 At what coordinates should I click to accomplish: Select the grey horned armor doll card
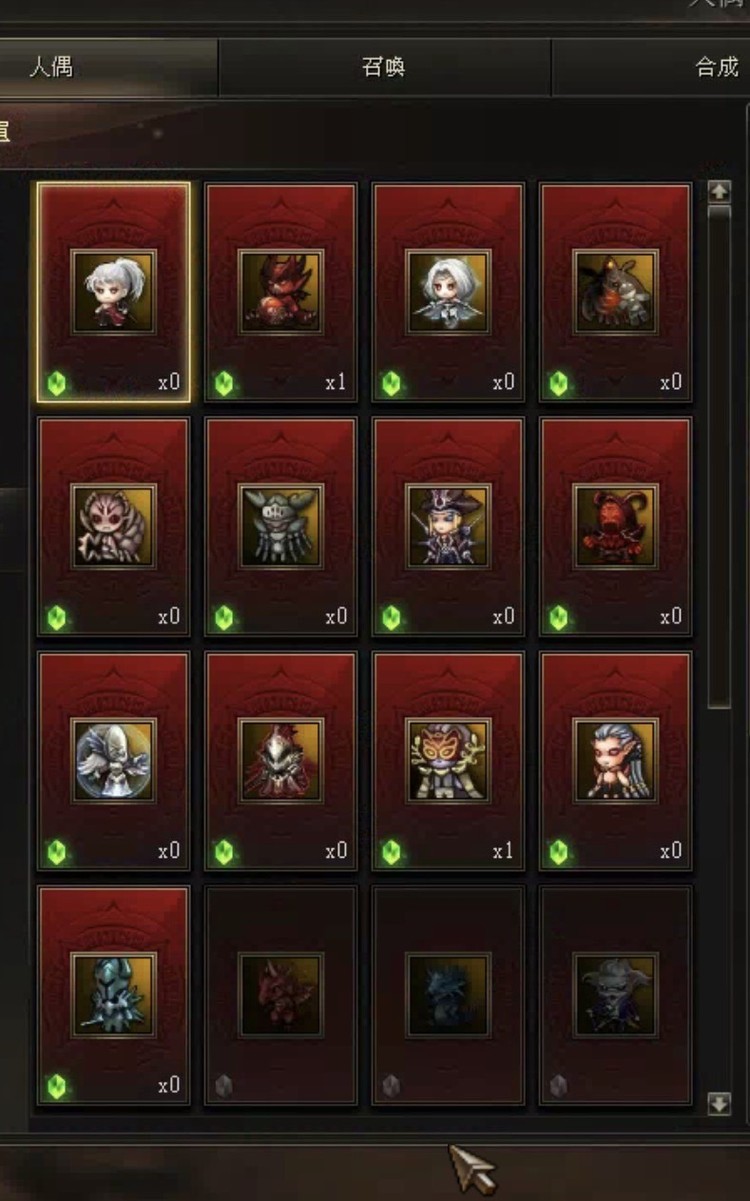click(281, 526)
